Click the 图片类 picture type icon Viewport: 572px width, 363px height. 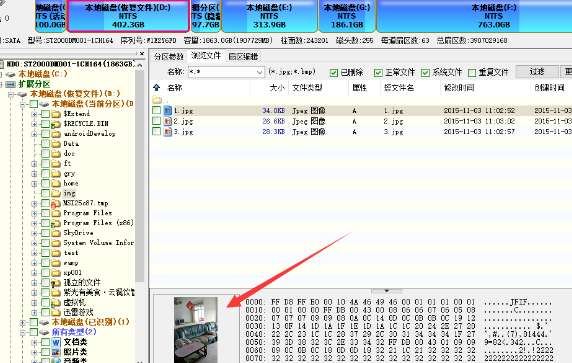click(56, 352)
